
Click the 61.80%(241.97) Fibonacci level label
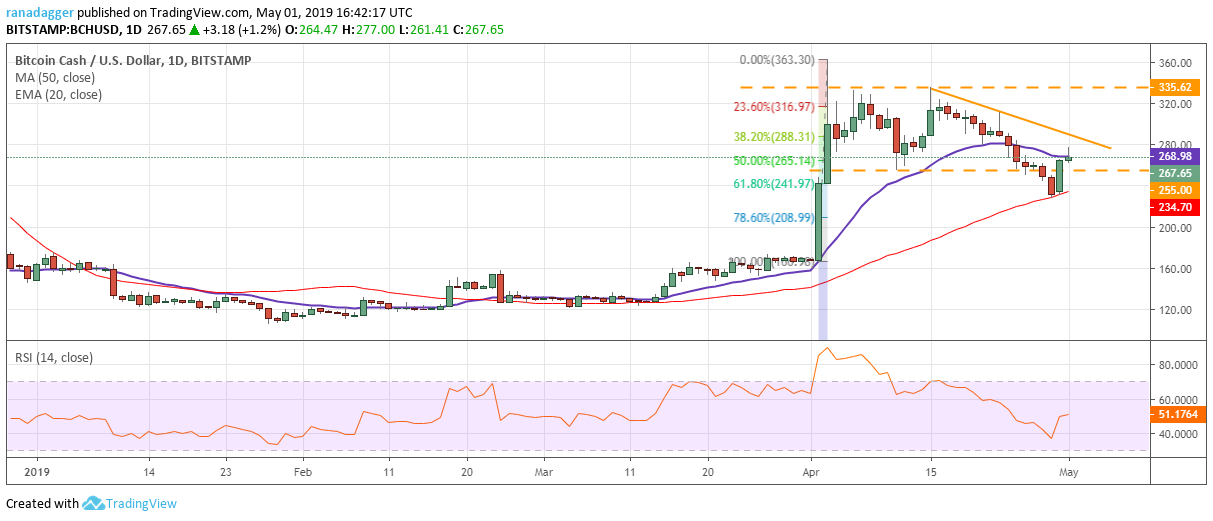(776, 184)
